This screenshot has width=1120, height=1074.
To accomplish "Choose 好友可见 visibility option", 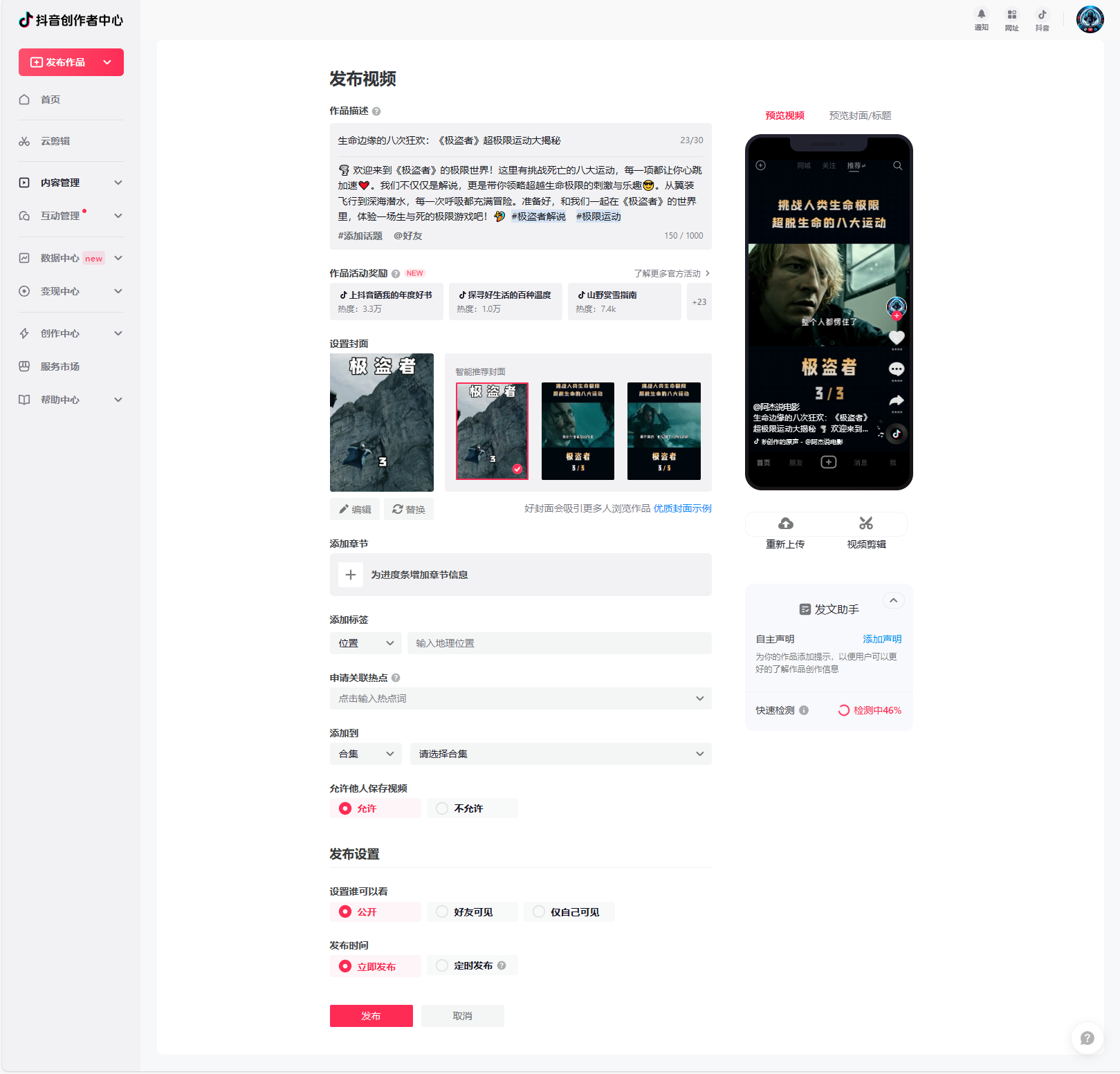I will [x=442, y=912].
